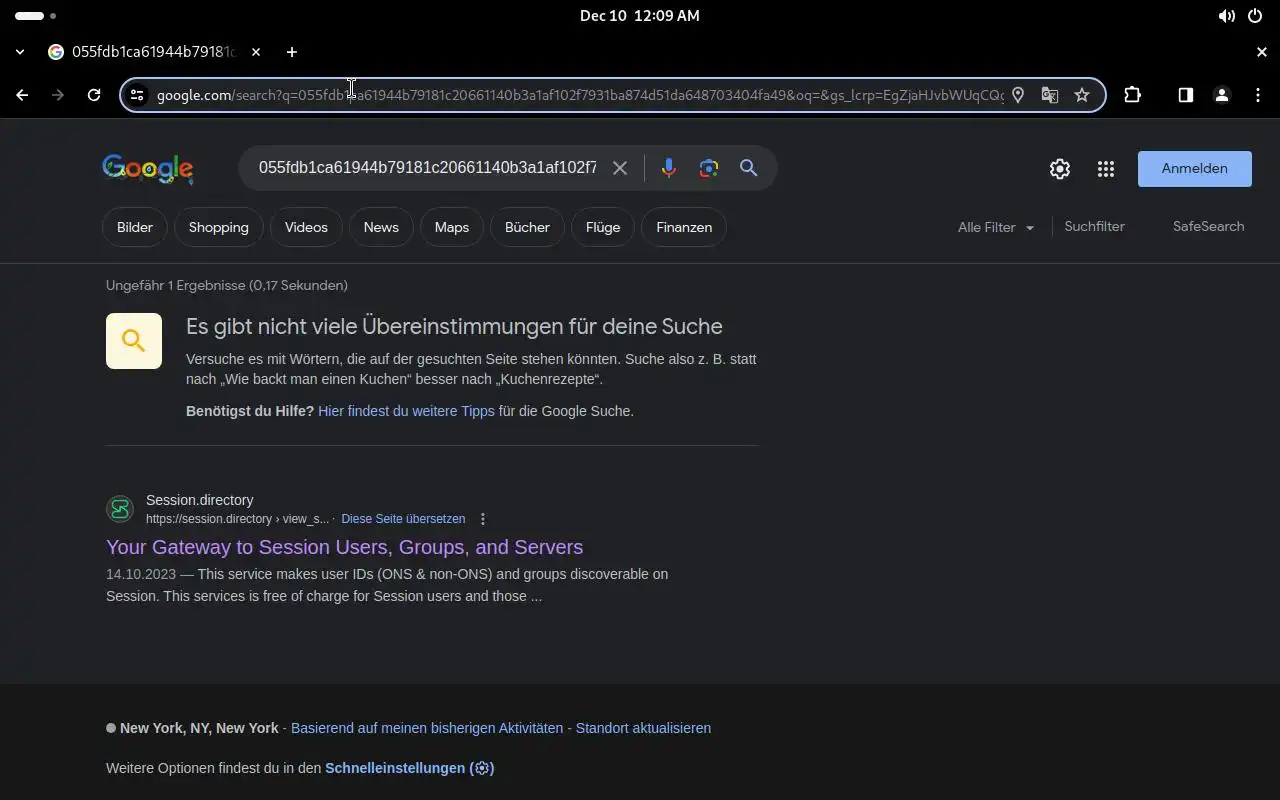This screenshot has height=800, width=1280.
Task: Open the clock showing Dec 10 12:09 AM
Action: 640,16
